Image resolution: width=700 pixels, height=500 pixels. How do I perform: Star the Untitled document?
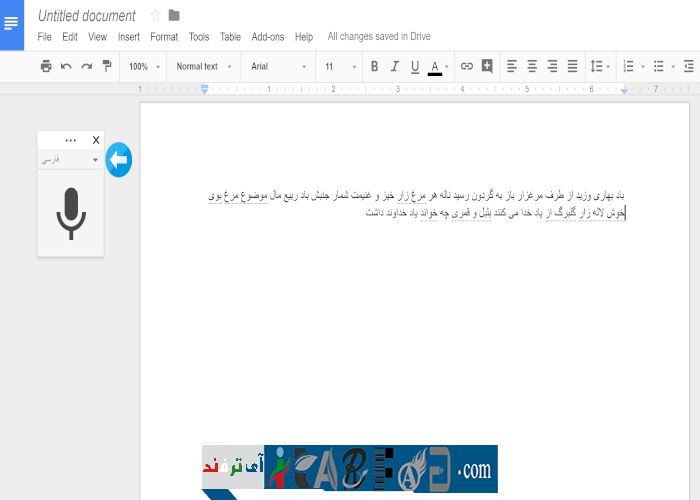point(155,15)
